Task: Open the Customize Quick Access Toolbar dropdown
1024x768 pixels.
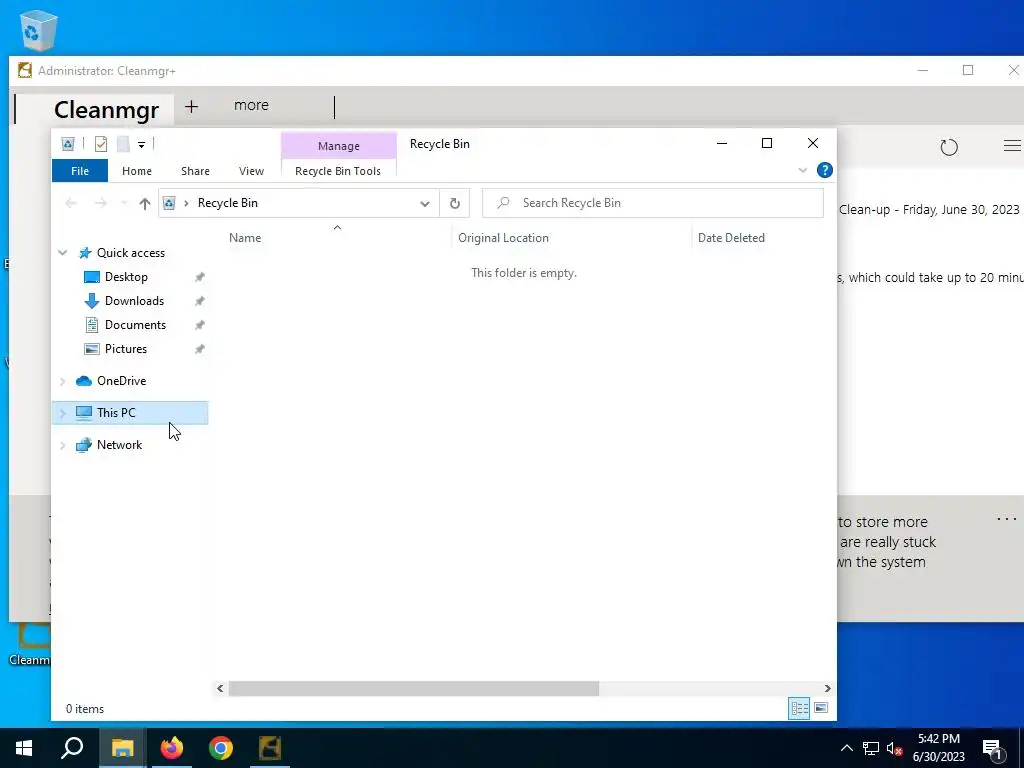Action: 141,144
